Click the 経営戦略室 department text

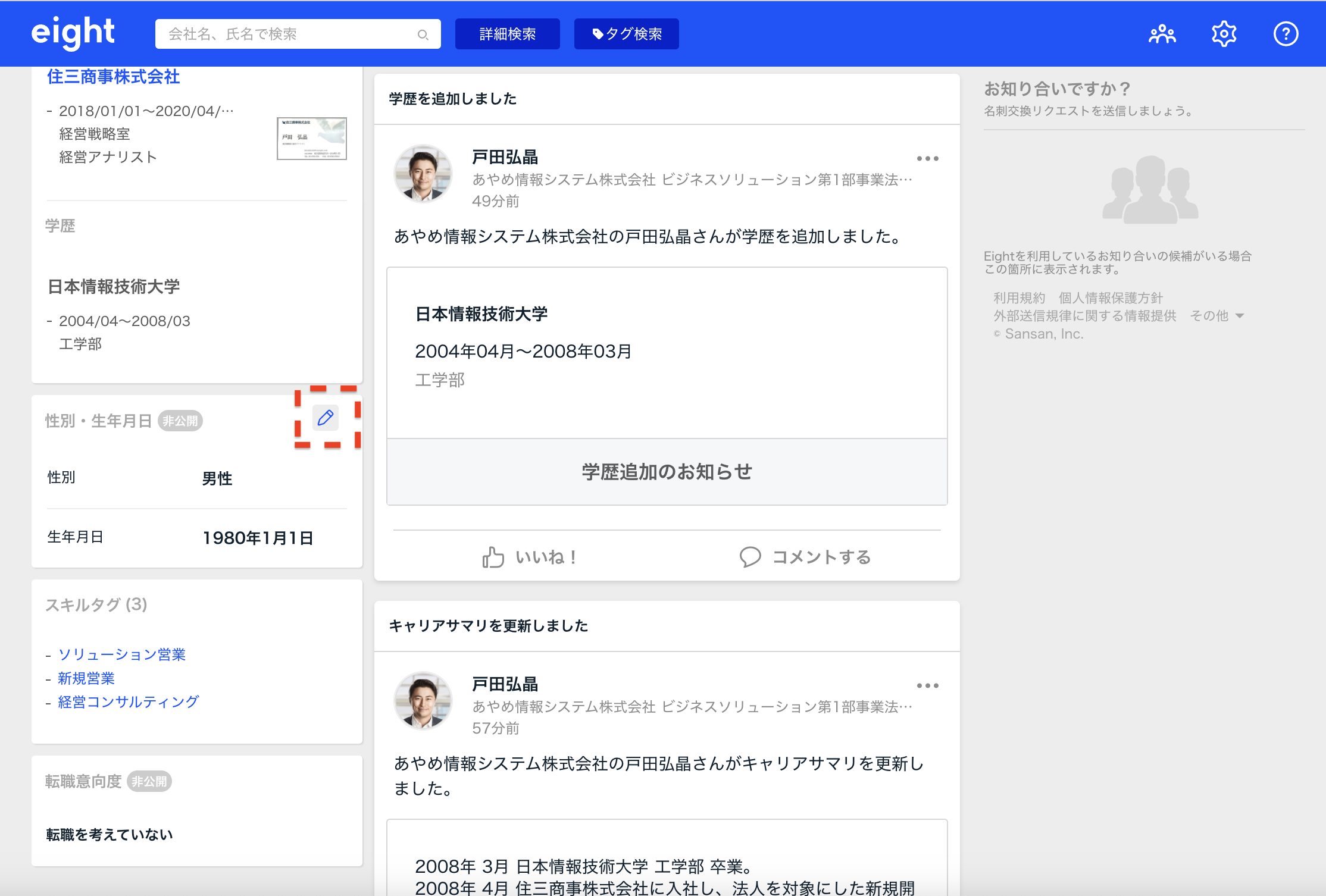[x=95, y=134]
